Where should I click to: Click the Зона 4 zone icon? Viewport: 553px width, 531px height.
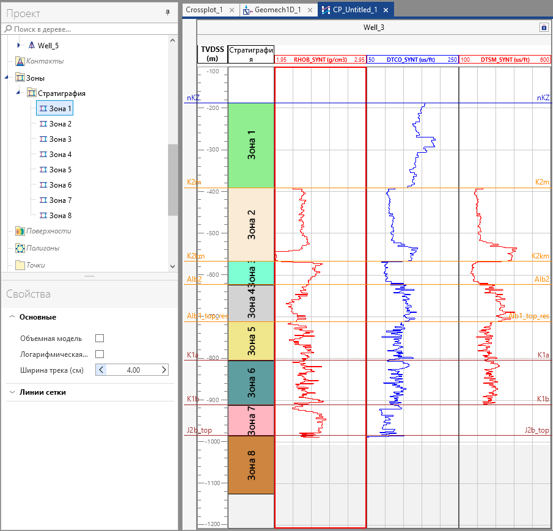click(x=43, y=154)
